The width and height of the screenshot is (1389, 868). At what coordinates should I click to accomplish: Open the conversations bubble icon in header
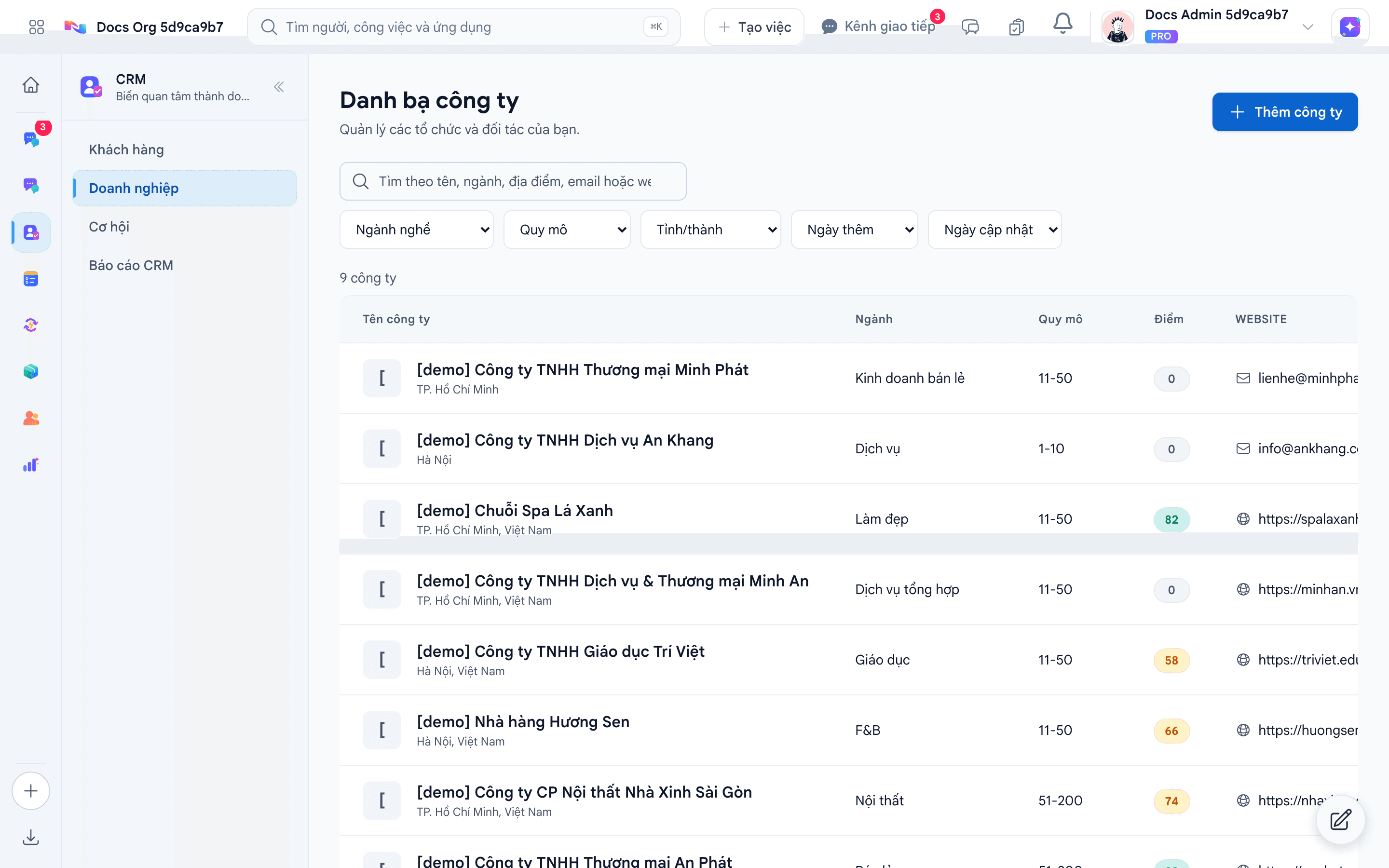pyautogui.click(x=970, y=27)
